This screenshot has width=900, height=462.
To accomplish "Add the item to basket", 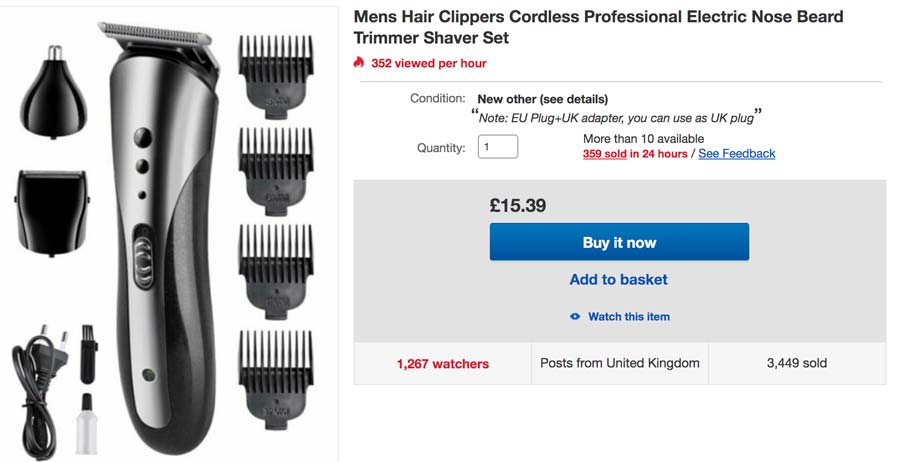I will click(618, 280).
